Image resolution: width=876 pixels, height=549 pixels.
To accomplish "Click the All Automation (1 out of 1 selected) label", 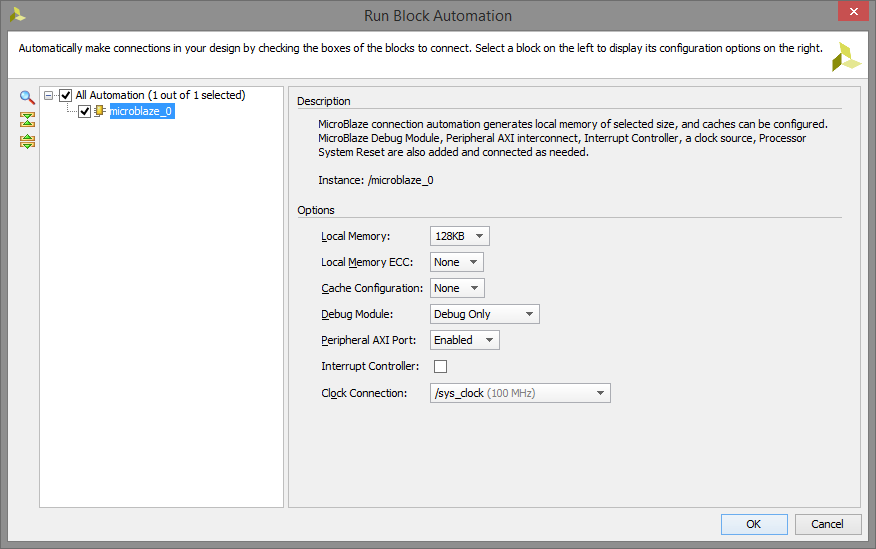I will 160,95.
